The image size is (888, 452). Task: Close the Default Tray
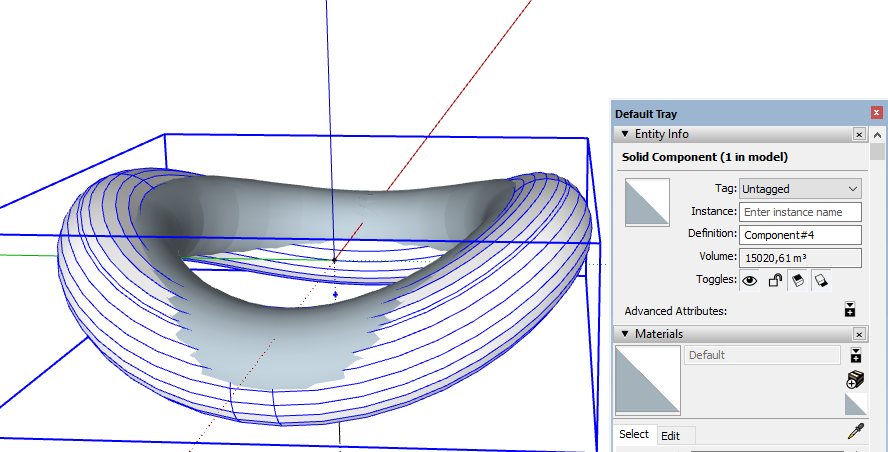(876, 112)
